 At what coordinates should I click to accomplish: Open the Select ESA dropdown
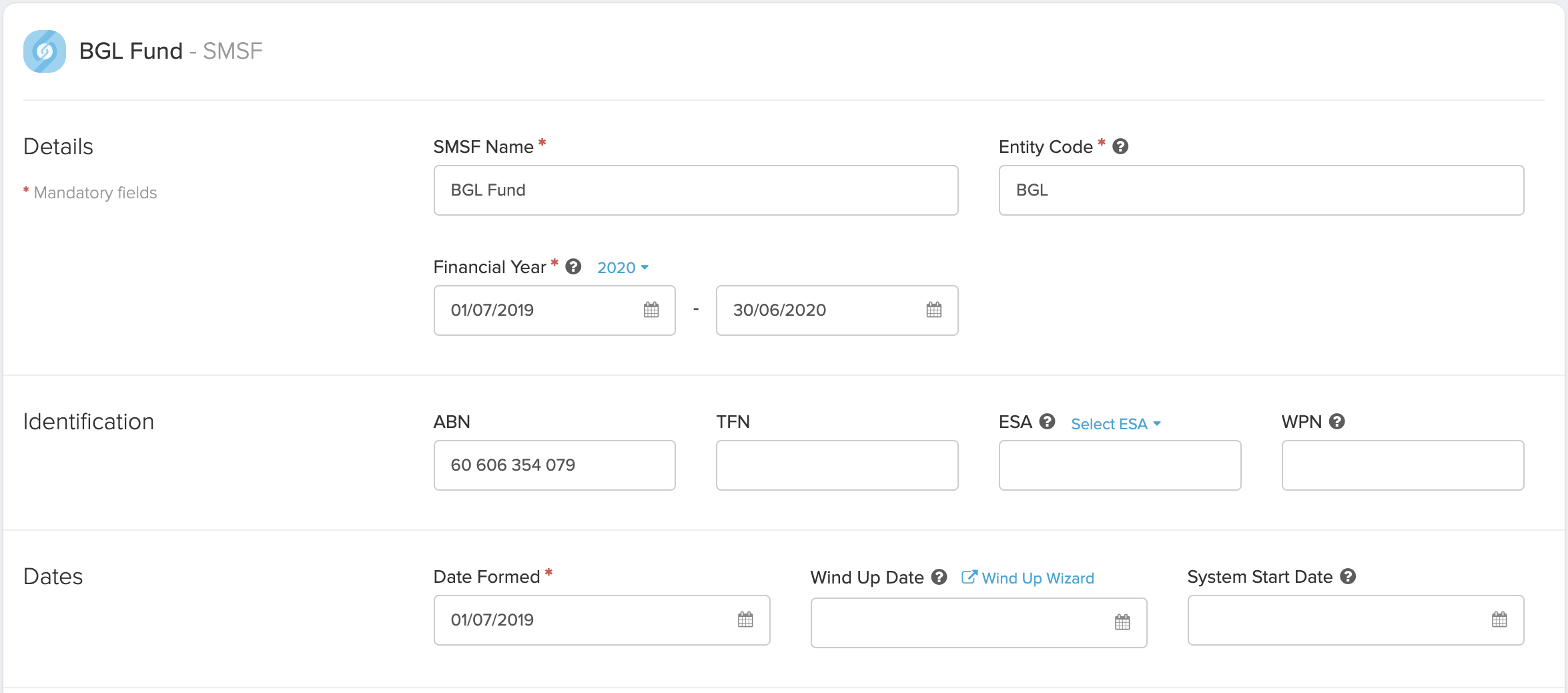coord(1116,424)
